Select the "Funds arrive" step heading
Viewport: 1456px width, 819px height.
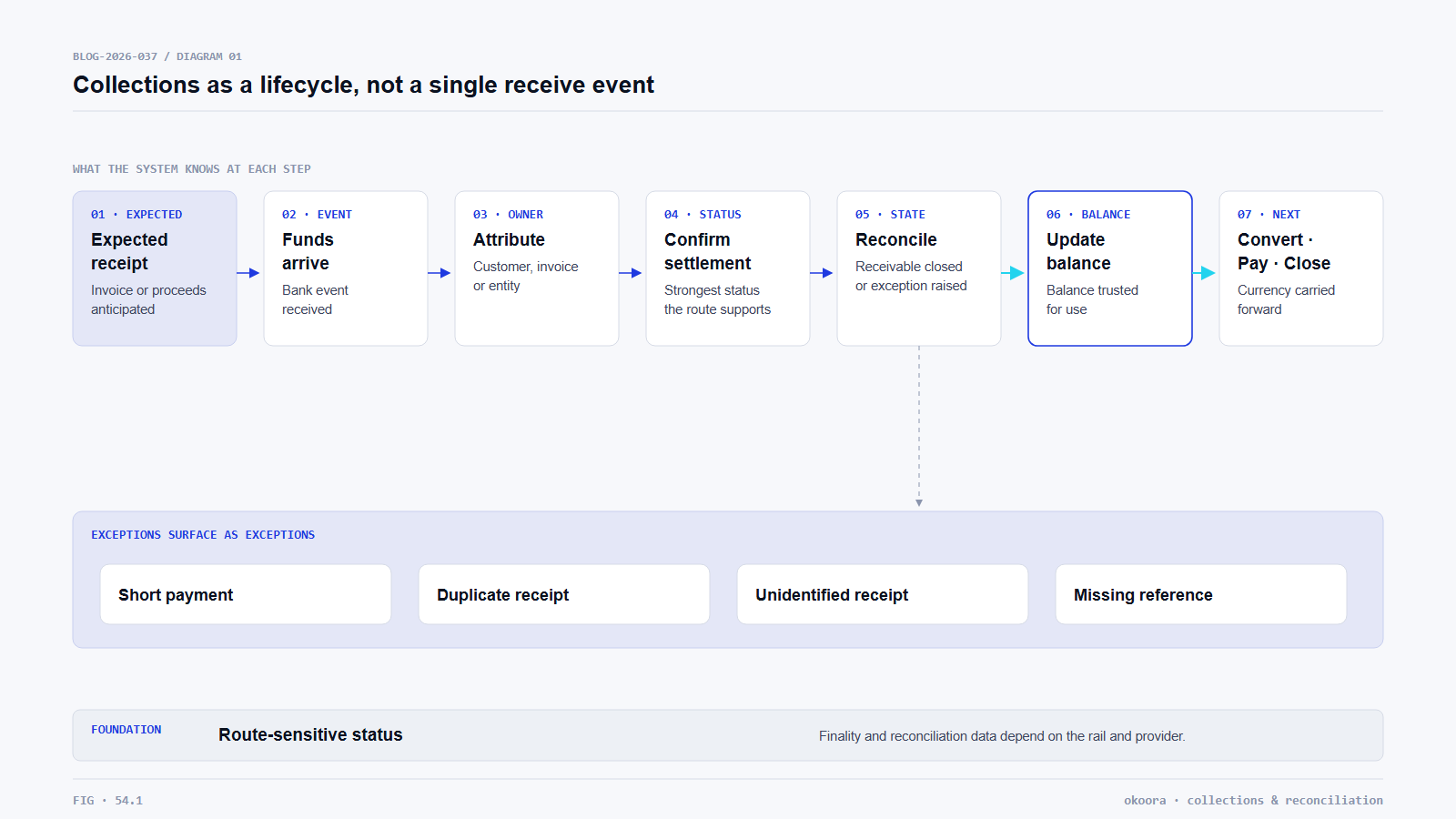click(308, 251)
